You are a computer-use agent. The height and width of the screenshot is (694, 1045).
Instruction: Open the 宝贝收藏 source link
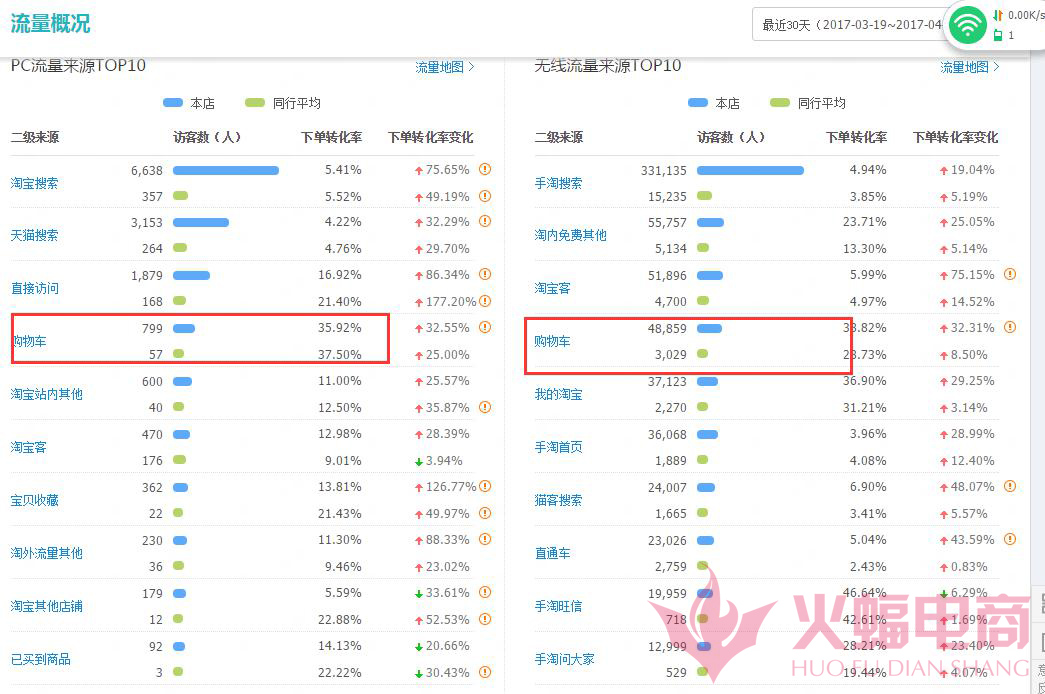(x=35, y=500)
